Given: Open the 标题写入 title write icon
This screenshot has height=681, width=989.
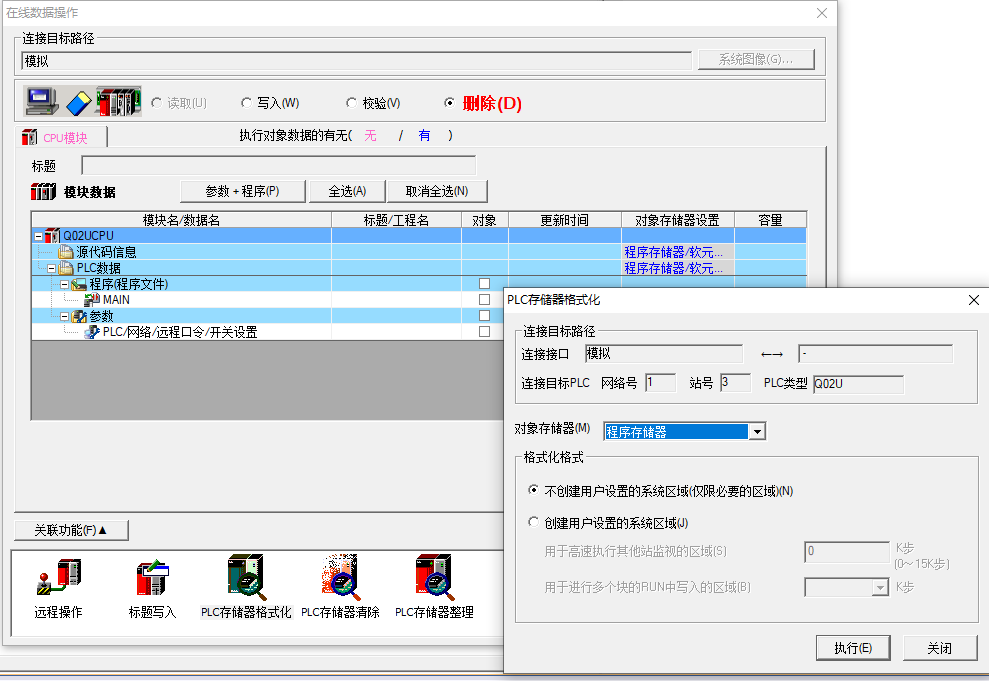Looking at the screenshot, I should click(152, 579).
